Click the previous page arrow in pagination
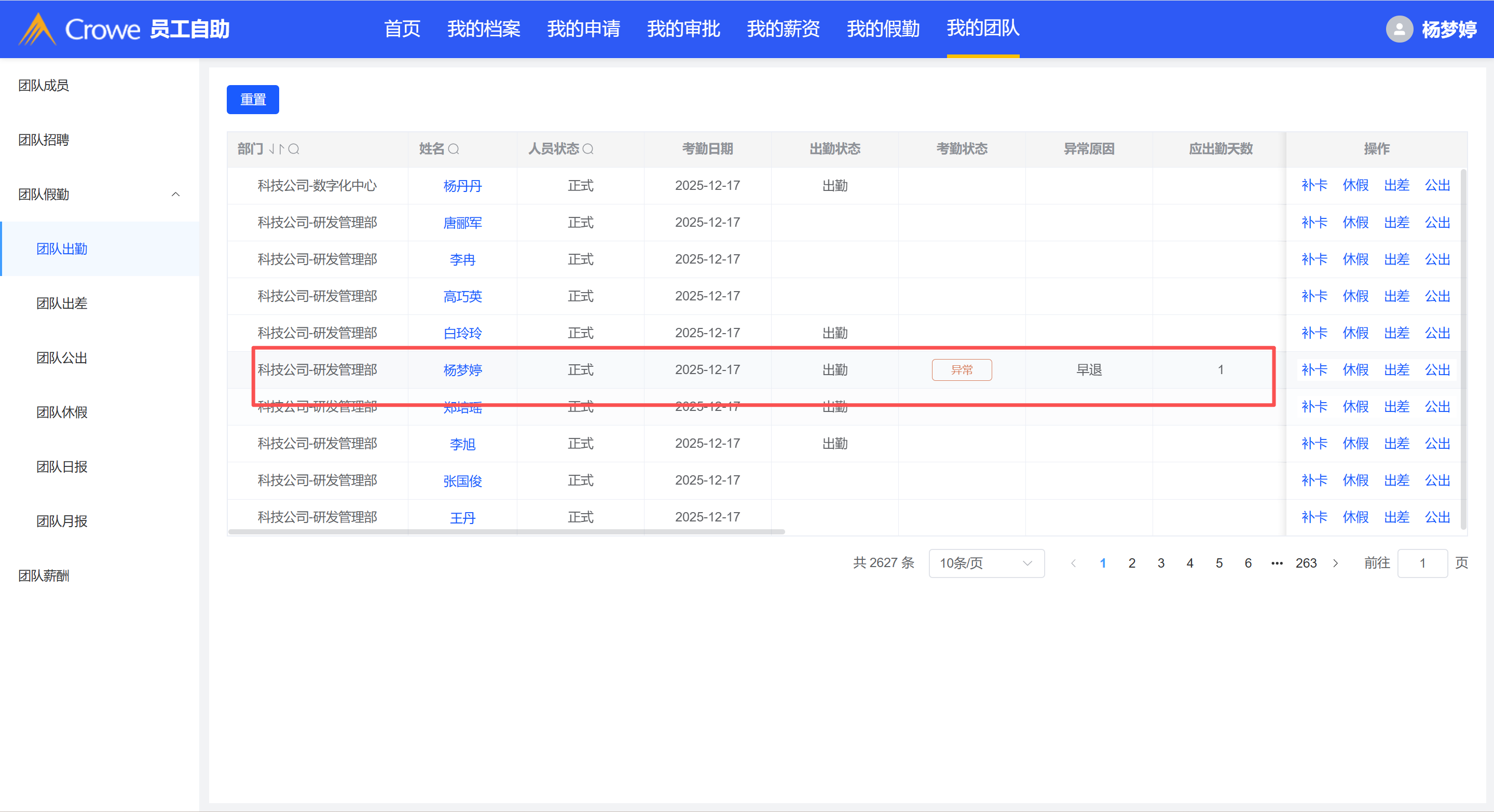 [1074, 563]
